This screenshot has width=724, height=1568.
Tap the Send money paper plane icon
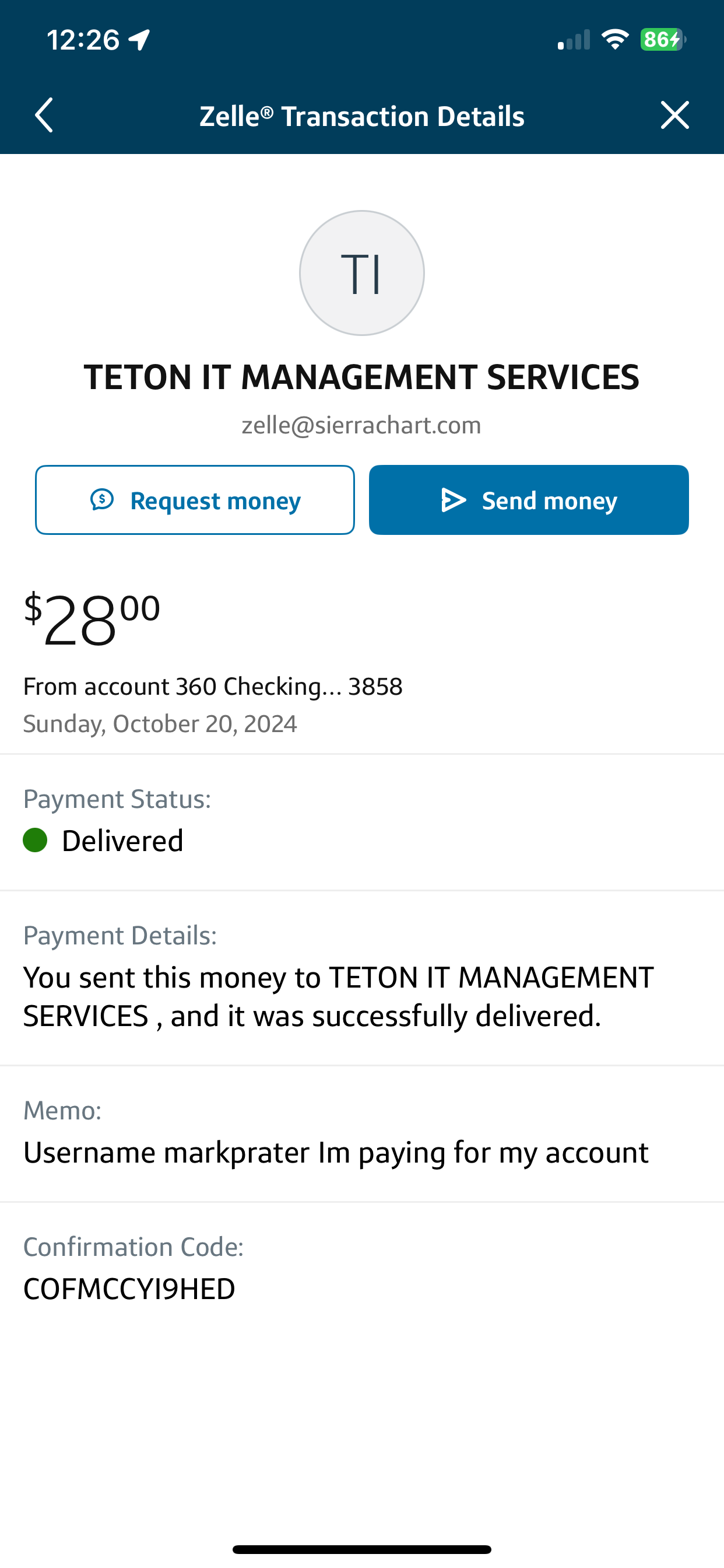point(454,501)
